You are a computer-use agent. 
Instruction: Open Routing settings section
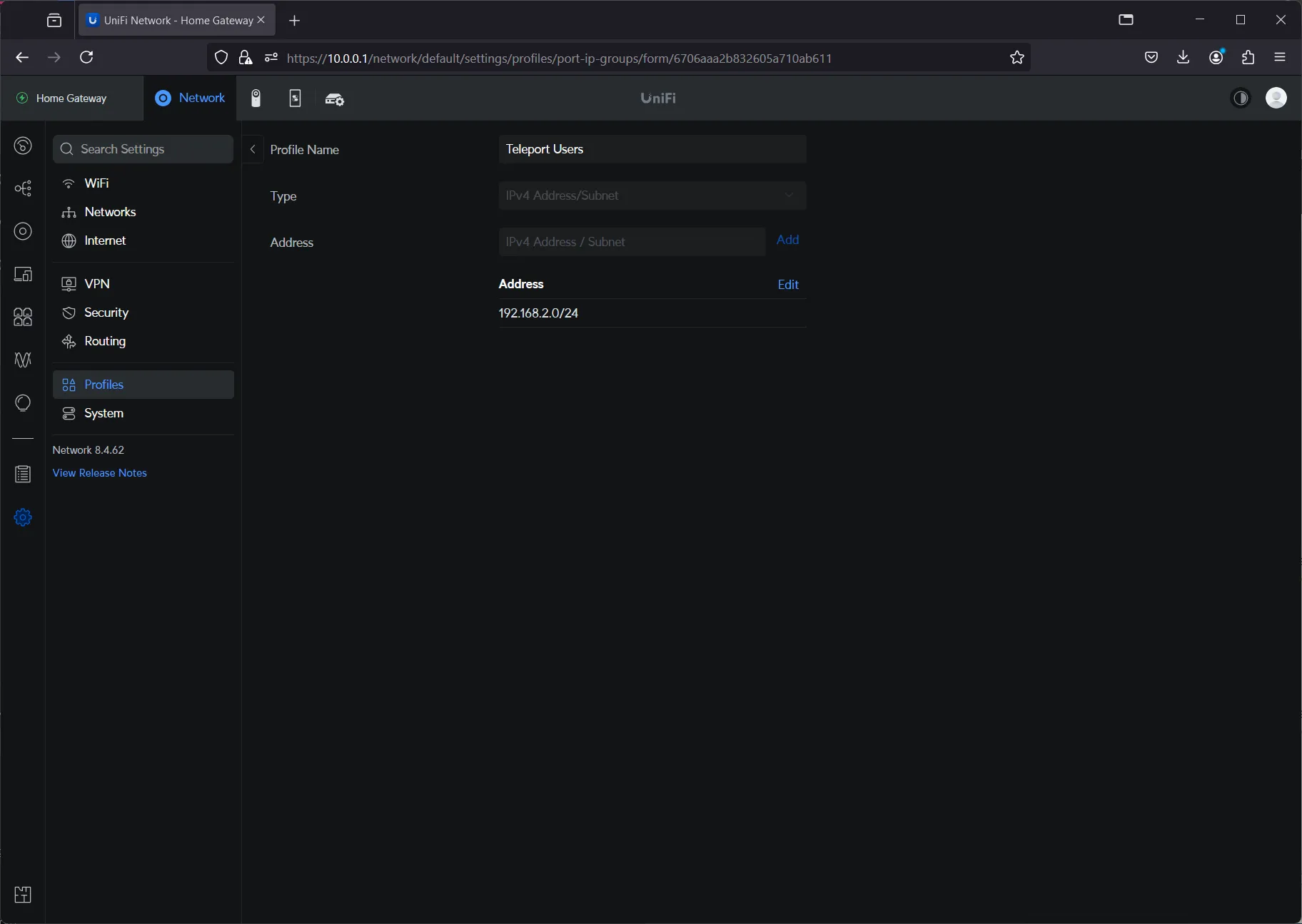click(143, 341)
